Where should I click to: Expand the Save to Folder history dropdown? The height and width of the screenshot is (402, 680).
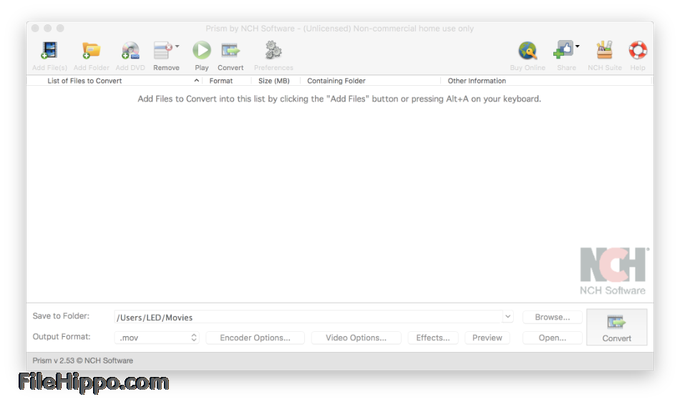click(x=508, y=317)
